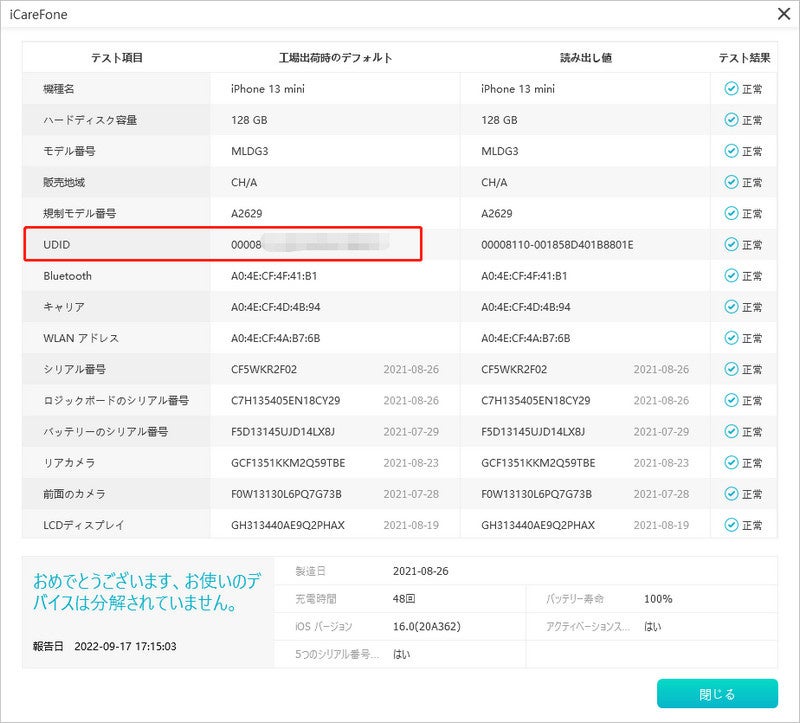Click the check icon in モデル番号 row

click(731, 151)
